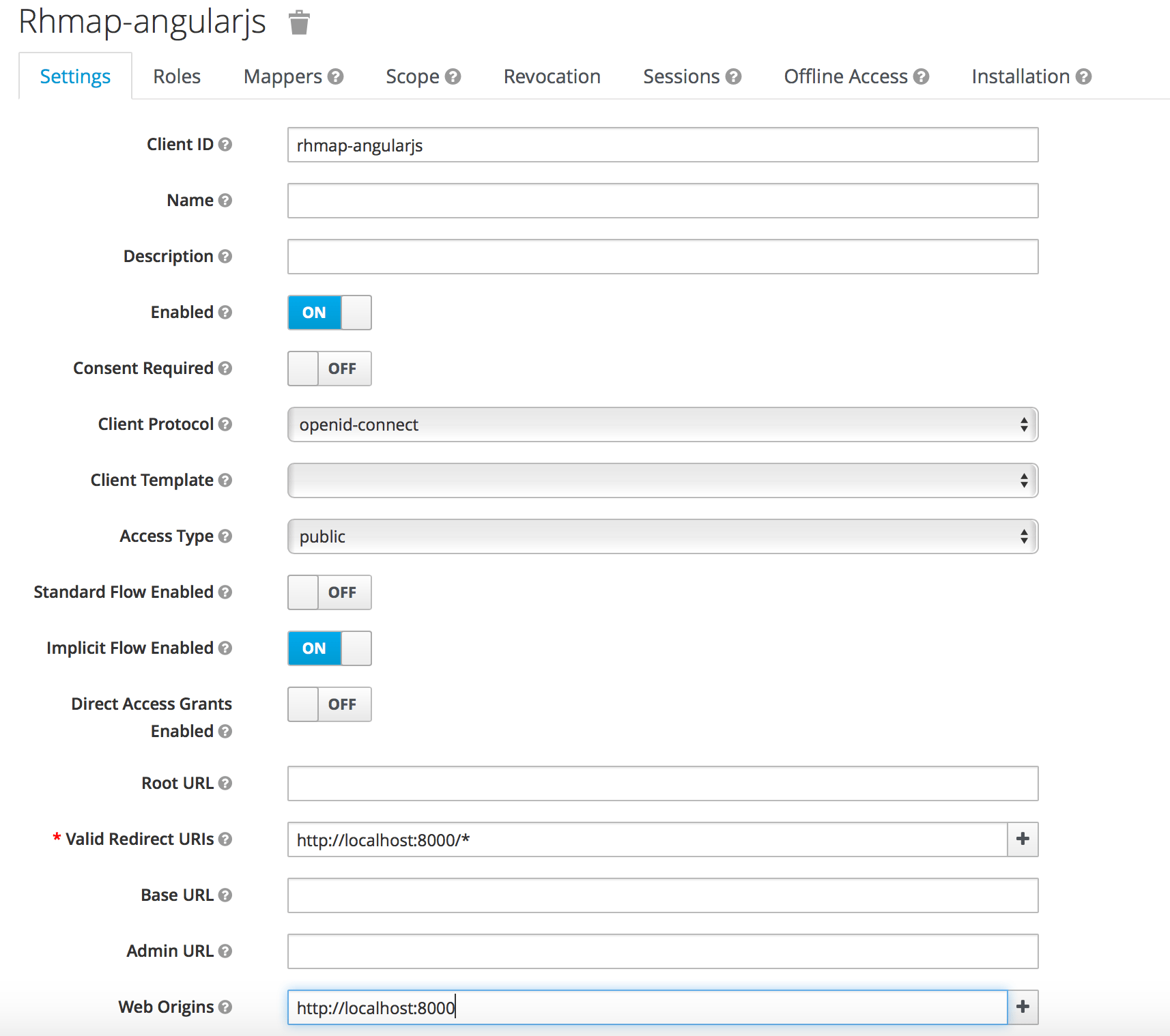Switch to the Installation tab
This screenshot has height=1036, width=1170.
pos(1021,76)
